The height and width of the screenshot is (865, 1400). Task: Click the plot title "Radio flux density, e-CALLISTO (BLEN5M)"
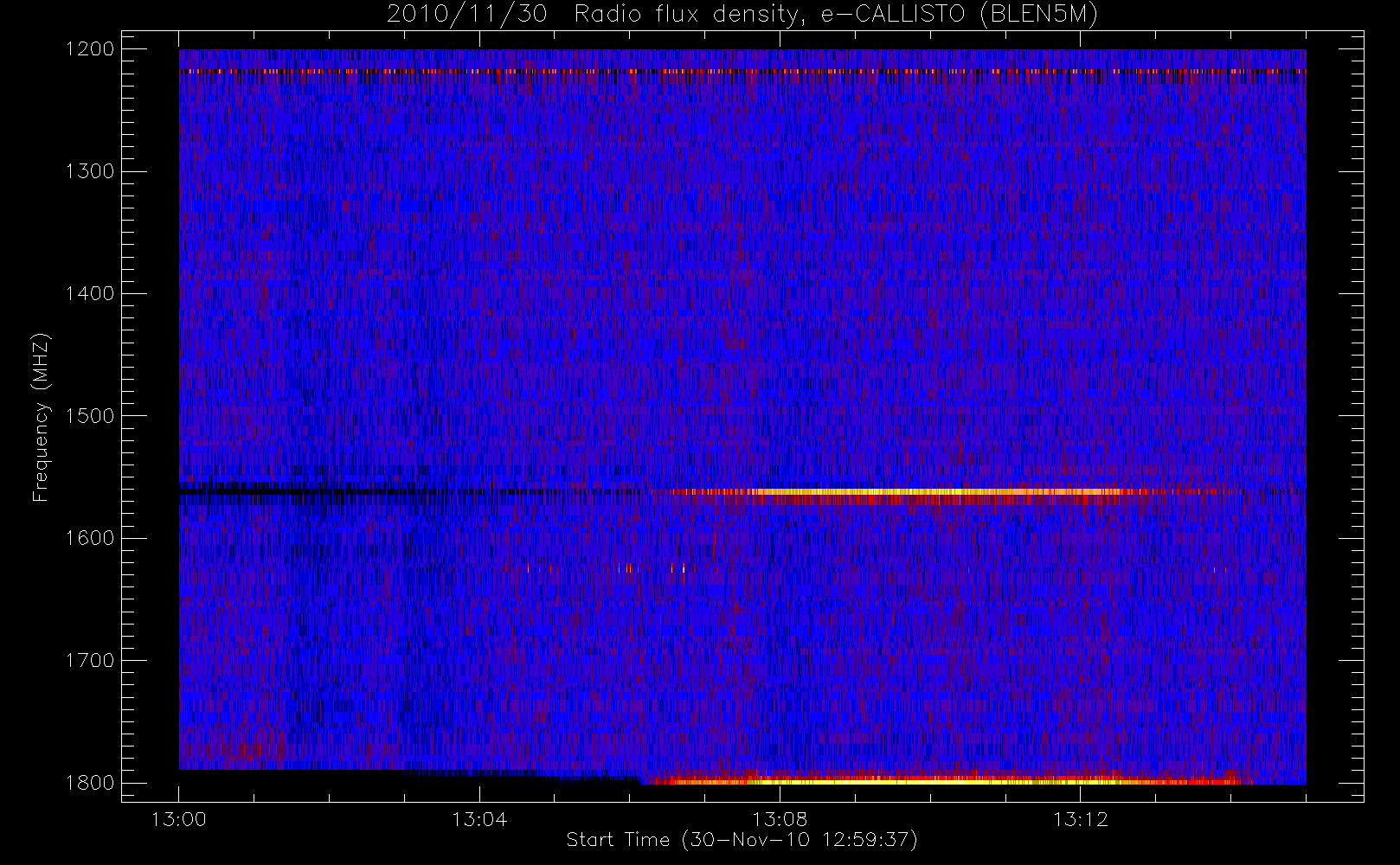tap(836, 14)
